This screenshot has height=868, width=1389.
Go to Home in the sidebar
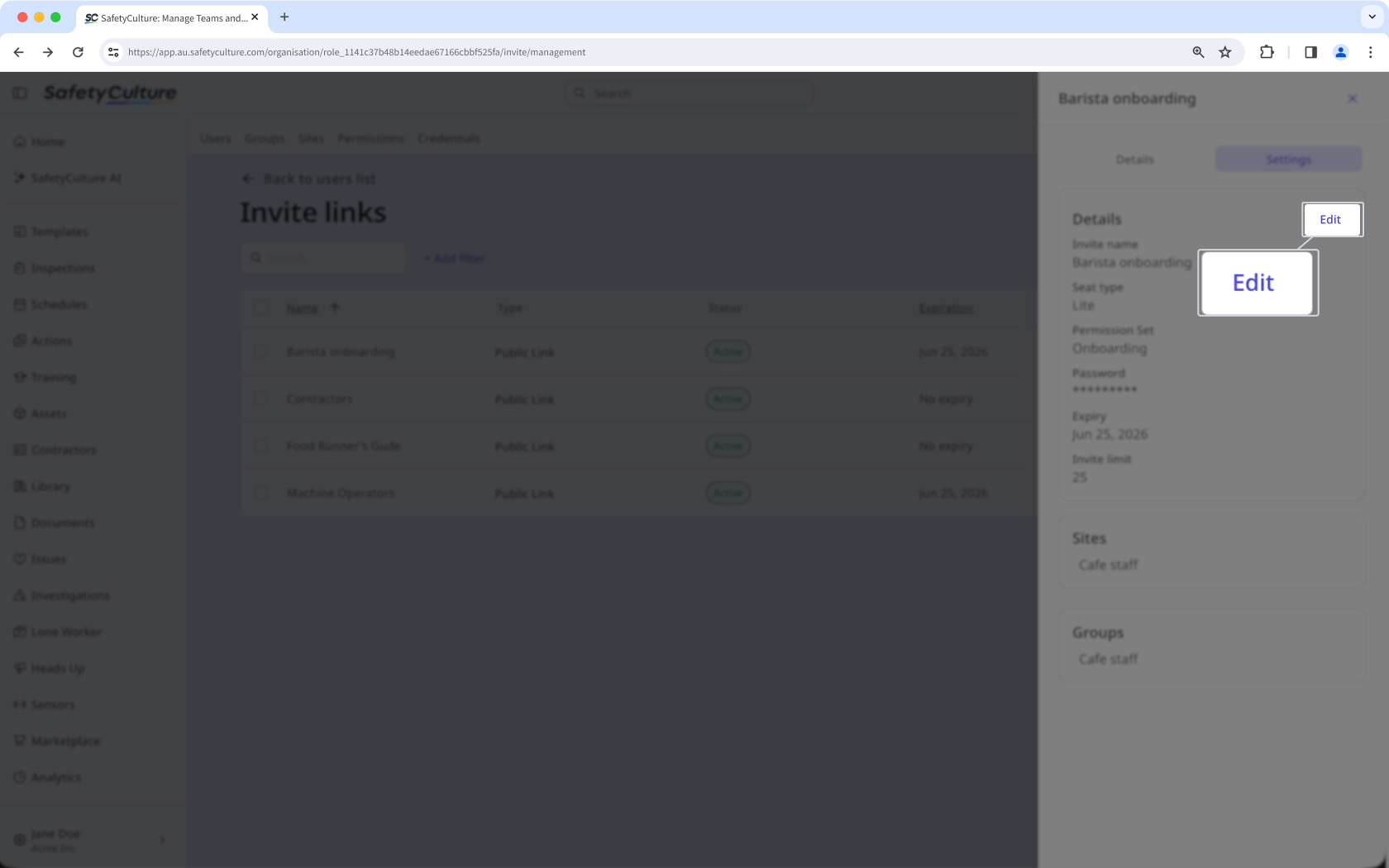47,141
